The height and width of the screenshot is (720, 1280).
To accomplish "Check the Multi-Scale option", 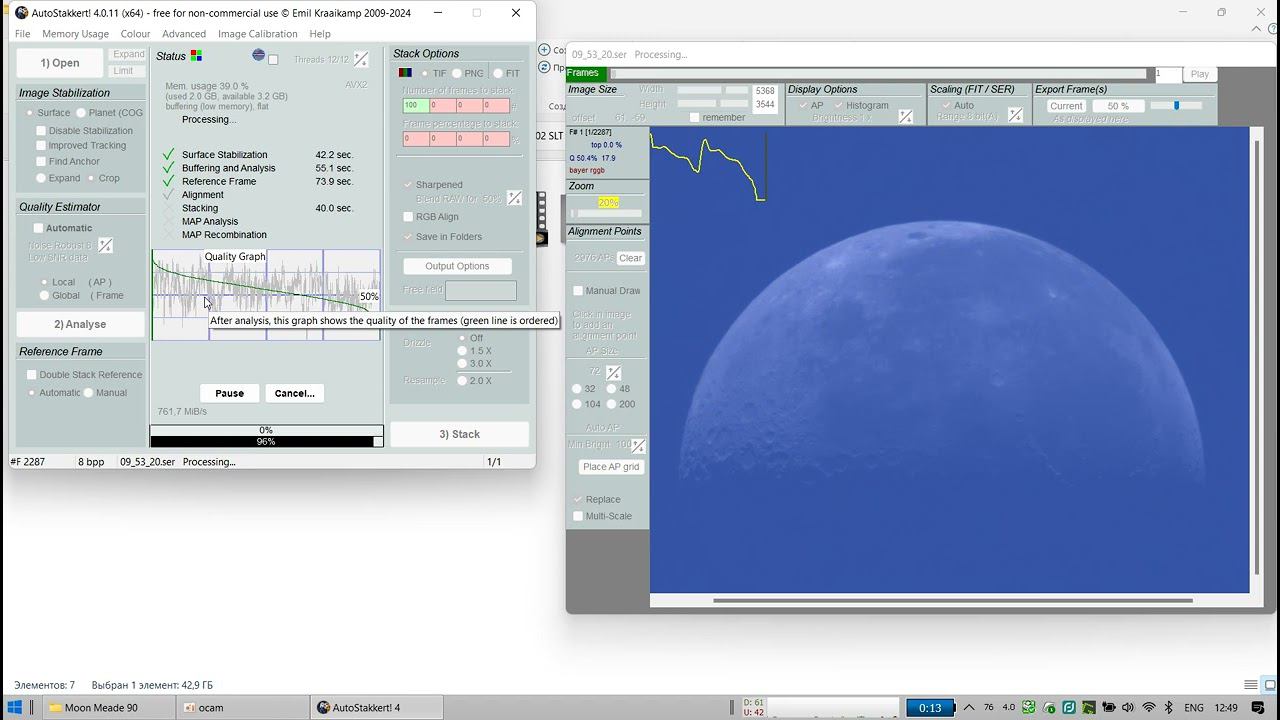I will coord(578,516).
